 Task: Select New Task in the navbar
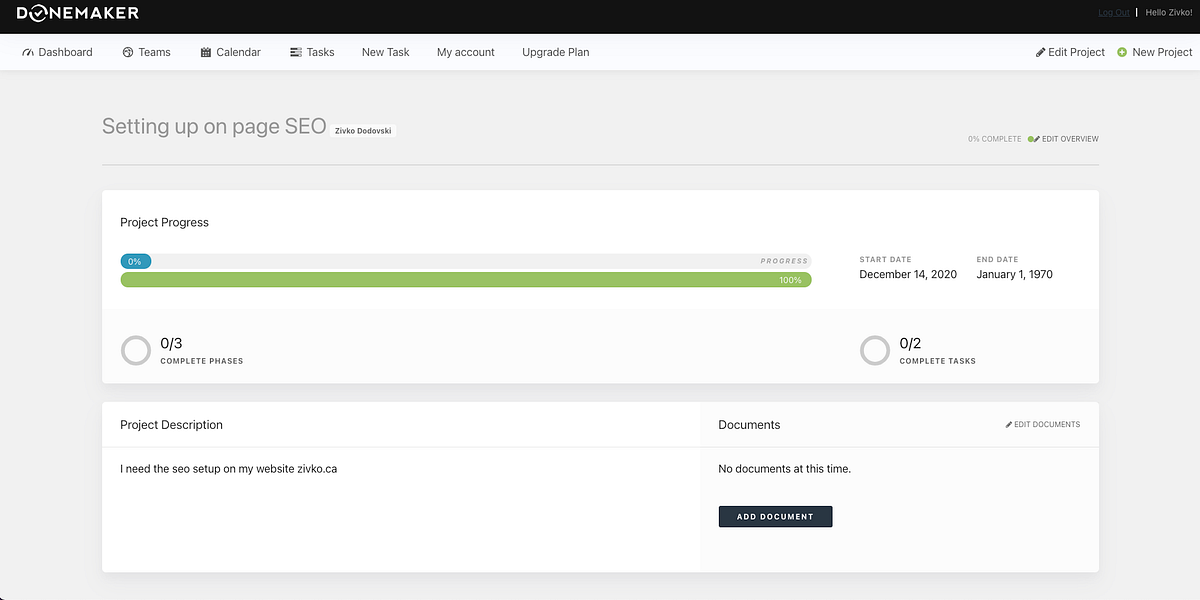tap(386, 52)
